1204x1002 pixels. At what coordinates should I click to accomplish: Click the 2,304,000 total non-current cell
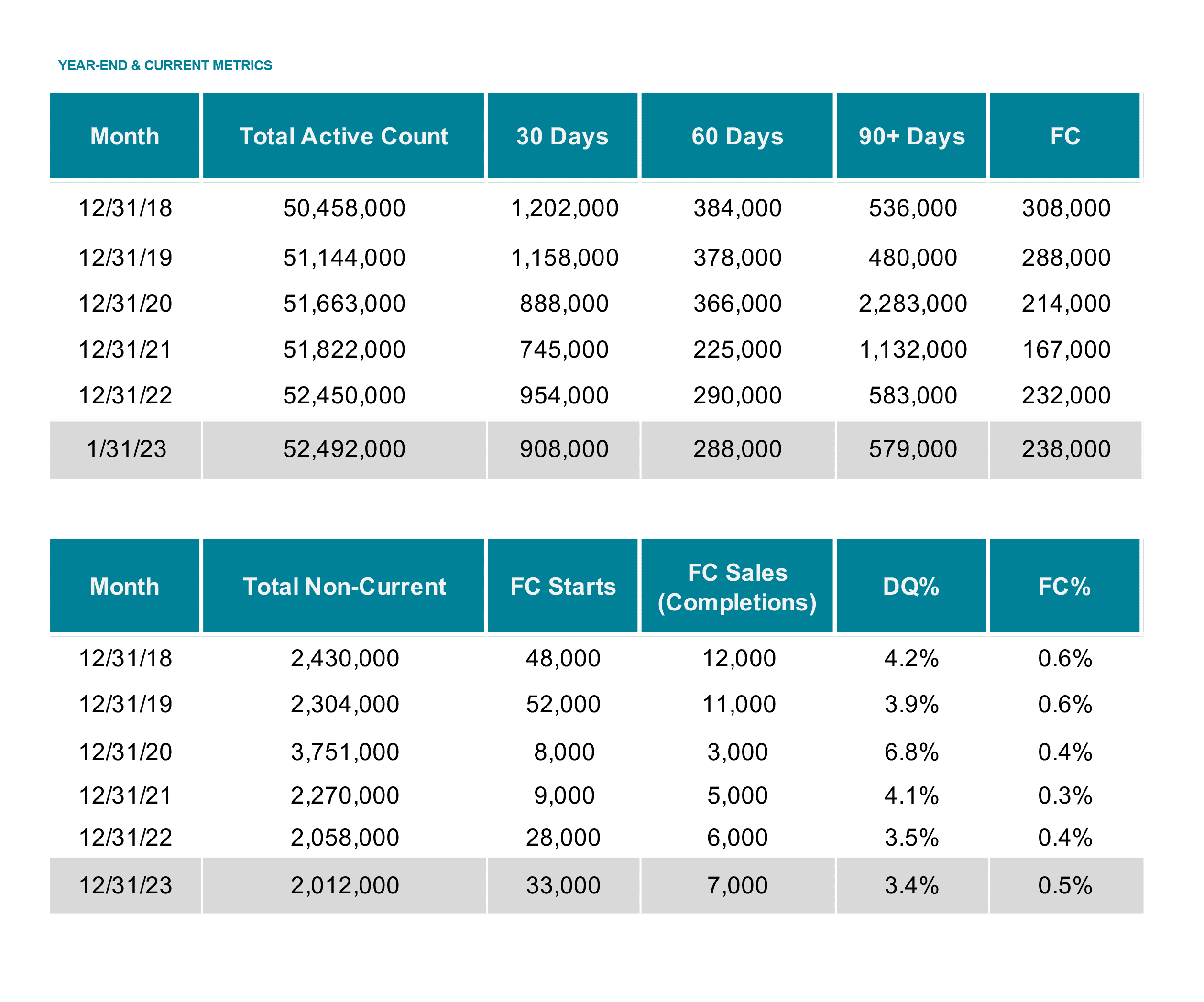[345, 705]
